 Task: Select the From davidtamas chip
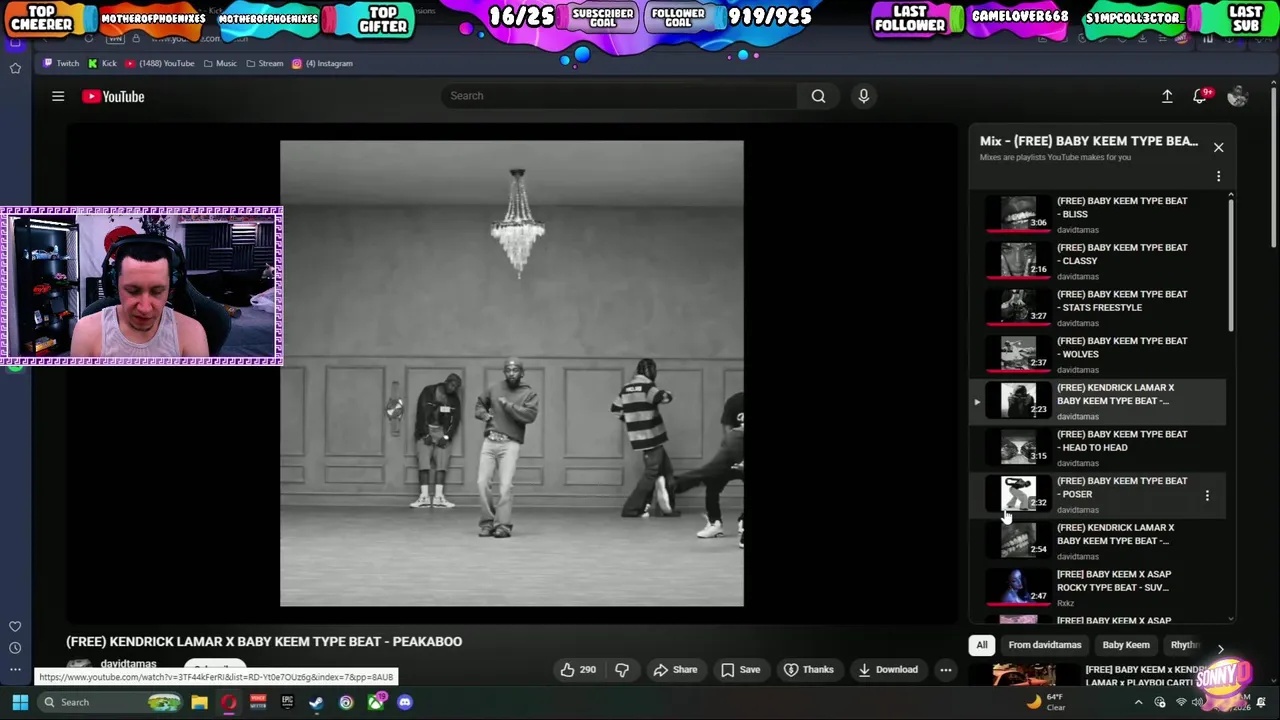(x=1044, y=645)
